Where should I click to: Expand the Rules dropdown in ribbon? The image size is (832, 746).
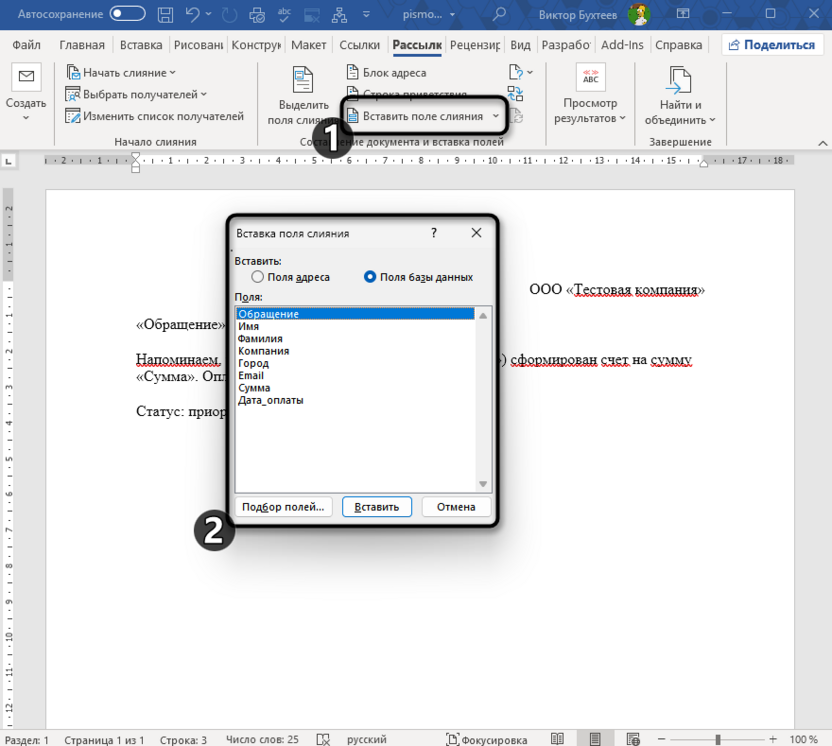[x=530, y=72]
